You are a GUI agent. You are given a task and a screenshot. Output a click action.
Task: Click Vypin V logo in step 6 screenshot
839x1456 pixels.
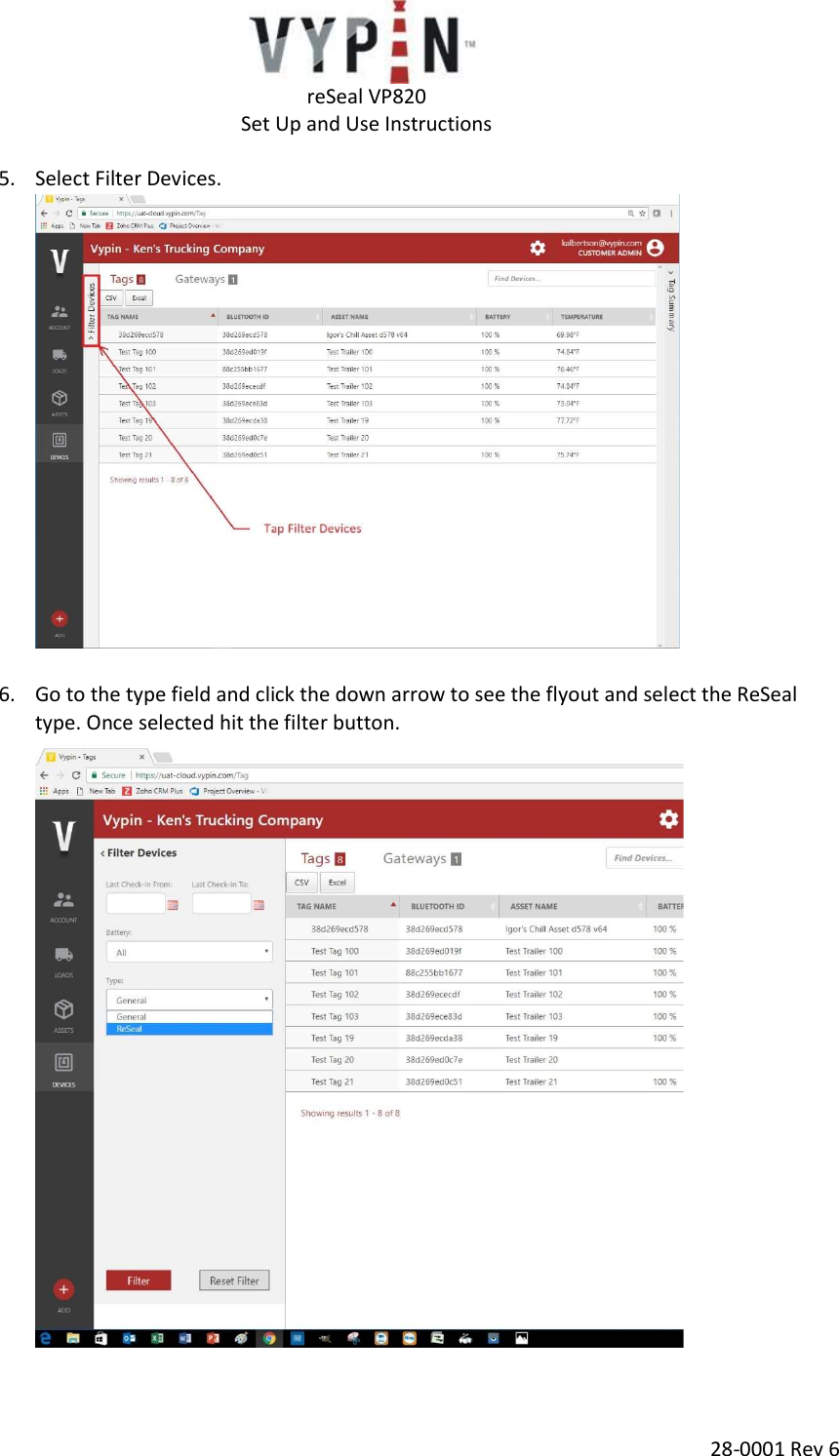[63, 837]
